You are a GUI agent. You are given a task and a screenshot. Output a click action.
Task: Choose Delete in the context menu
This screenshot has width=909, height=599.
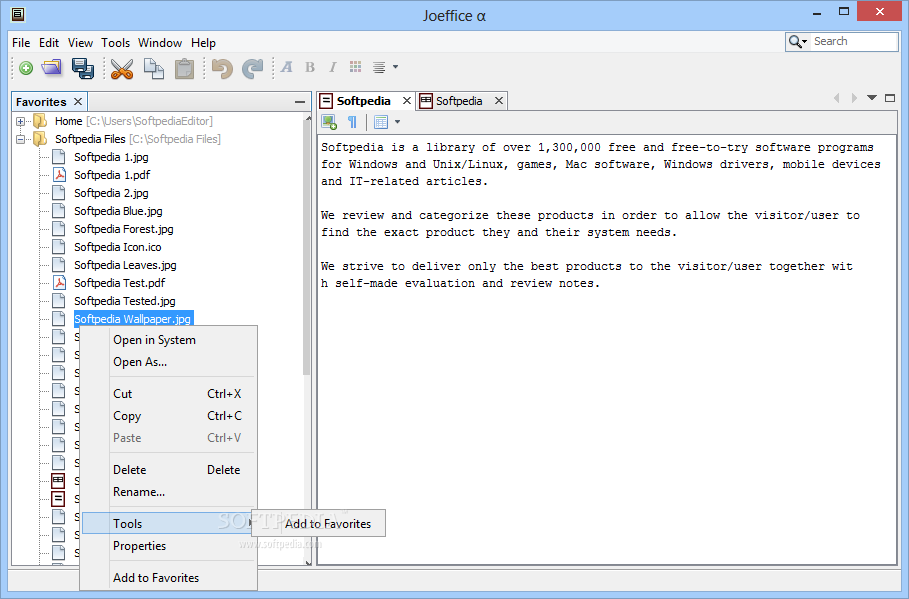point(168,470)
